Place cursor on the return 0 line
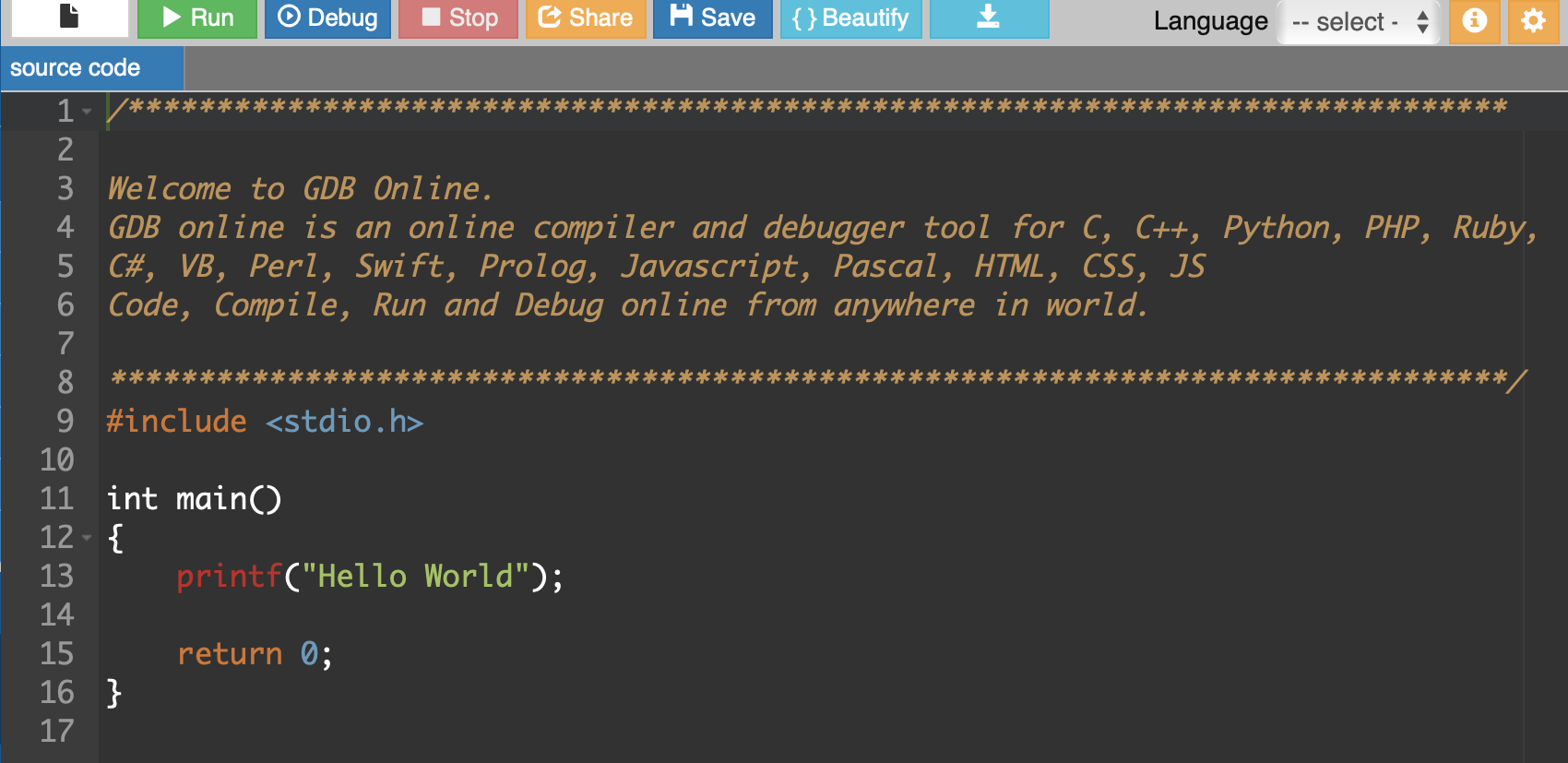1568x763 pixels. tap(254, 654)
